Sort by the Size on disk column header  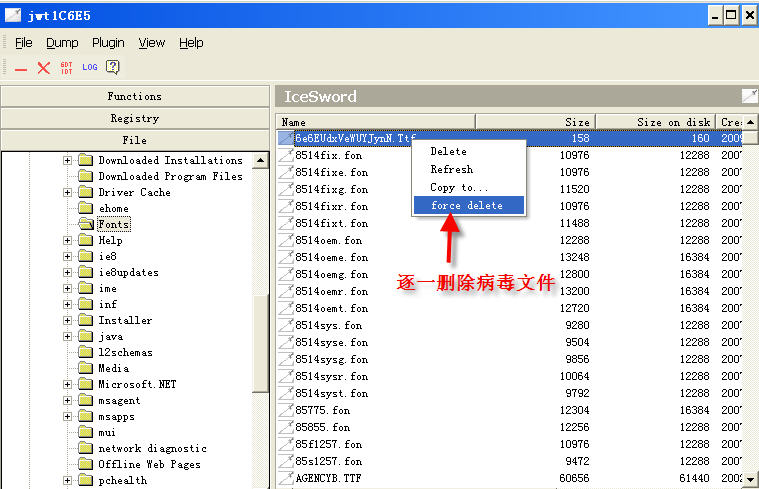(x=655, y=122)
